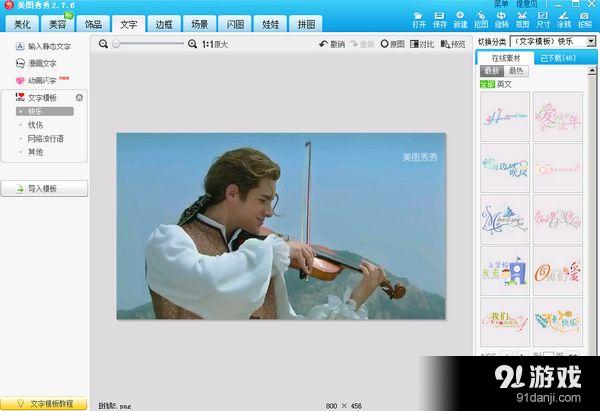Switch to the 美容 tab
This screenshot has width=600, height=411.
tap(57, 24)
